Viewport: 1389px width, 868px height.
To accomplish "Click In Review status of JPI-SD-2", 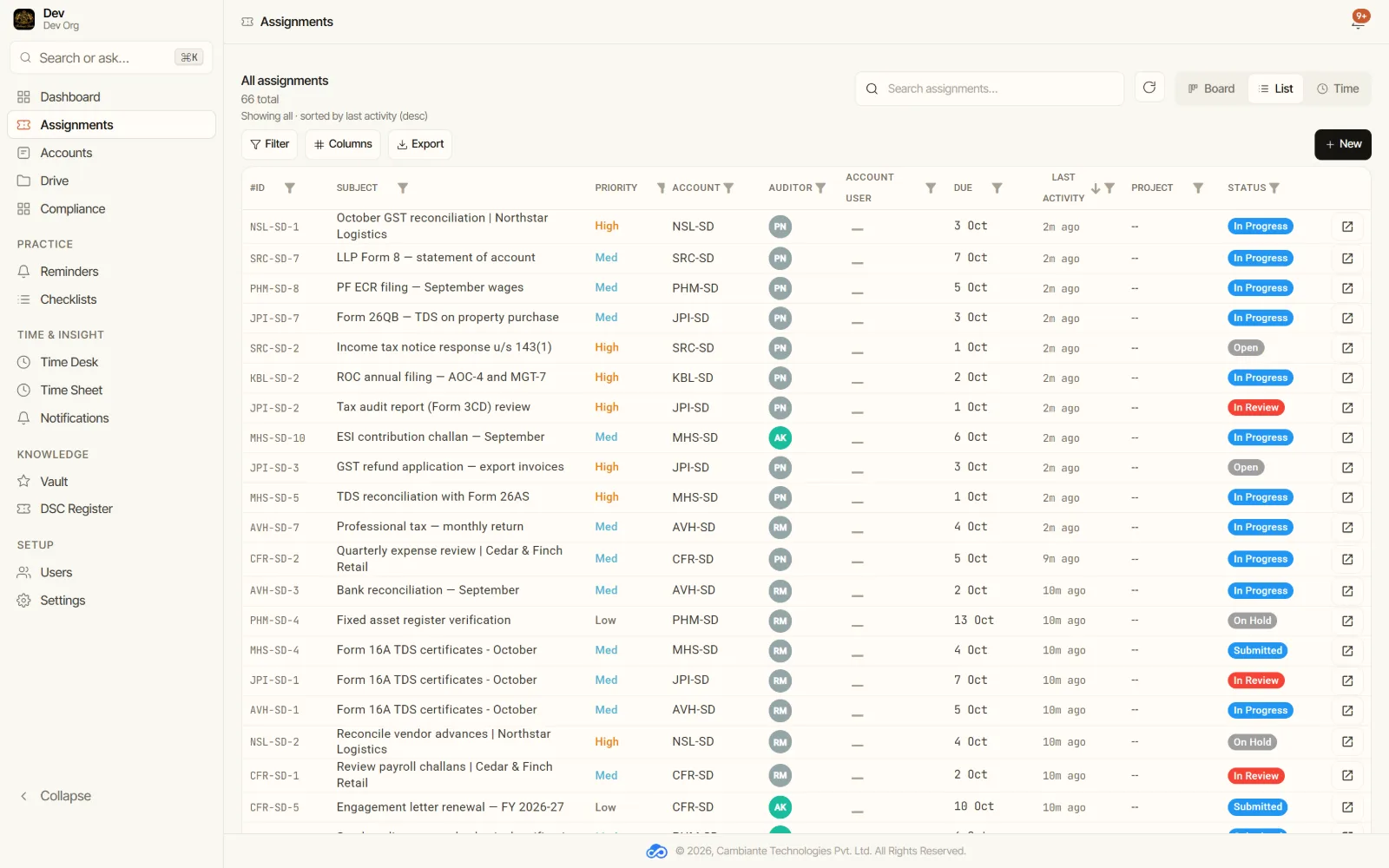I will pos(1255,408).
